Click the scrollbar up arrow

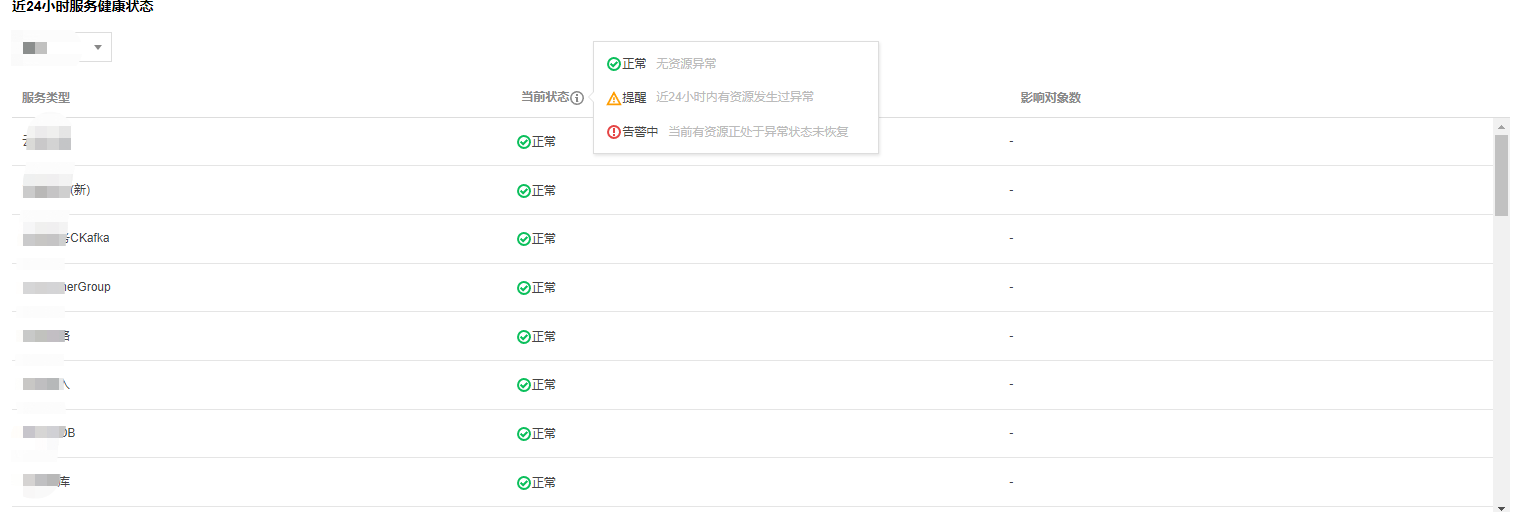coord(1501,127)
